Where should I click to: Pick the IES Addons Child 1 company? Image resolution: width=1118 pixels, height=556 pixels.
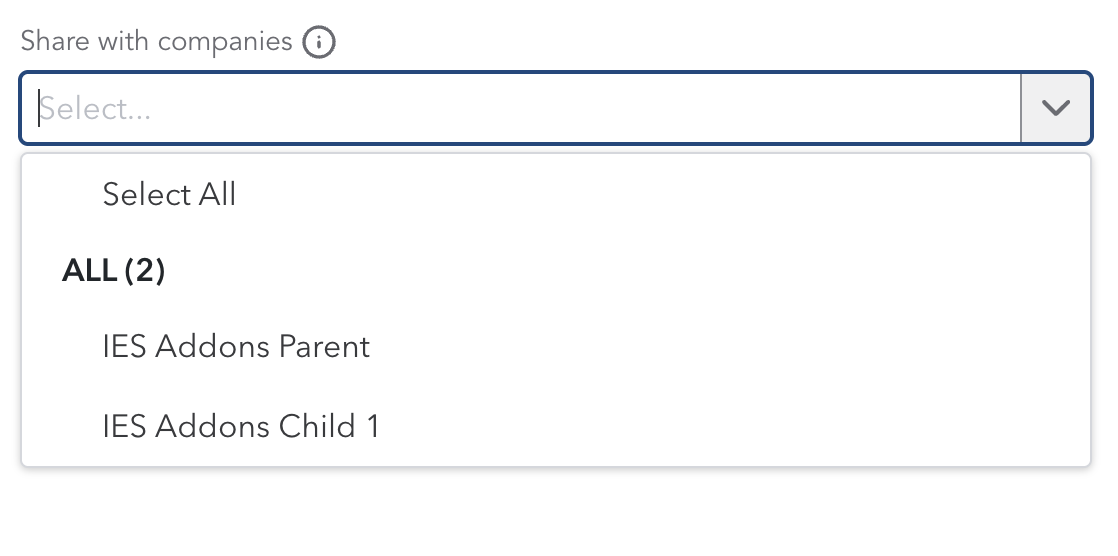click(241, 427)
